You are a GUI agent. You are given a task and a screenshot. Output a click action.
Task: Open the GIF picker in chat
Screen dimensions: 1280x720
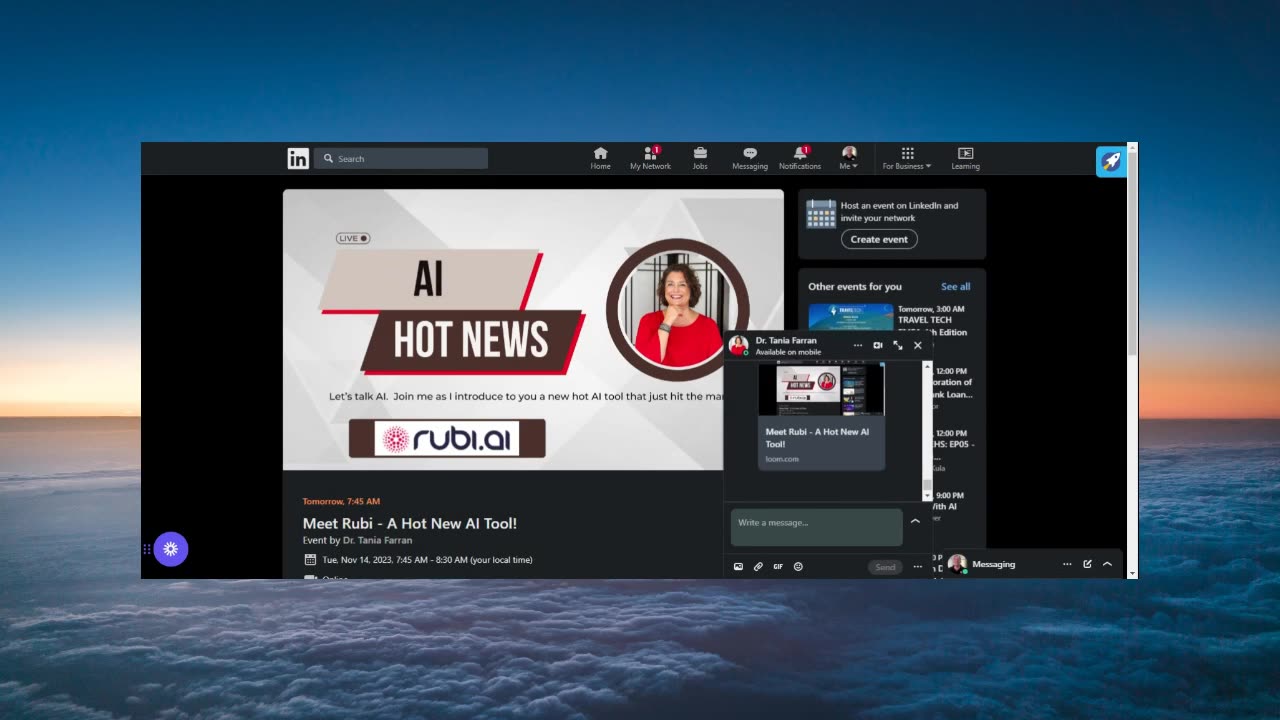click(x=778, y=567)
